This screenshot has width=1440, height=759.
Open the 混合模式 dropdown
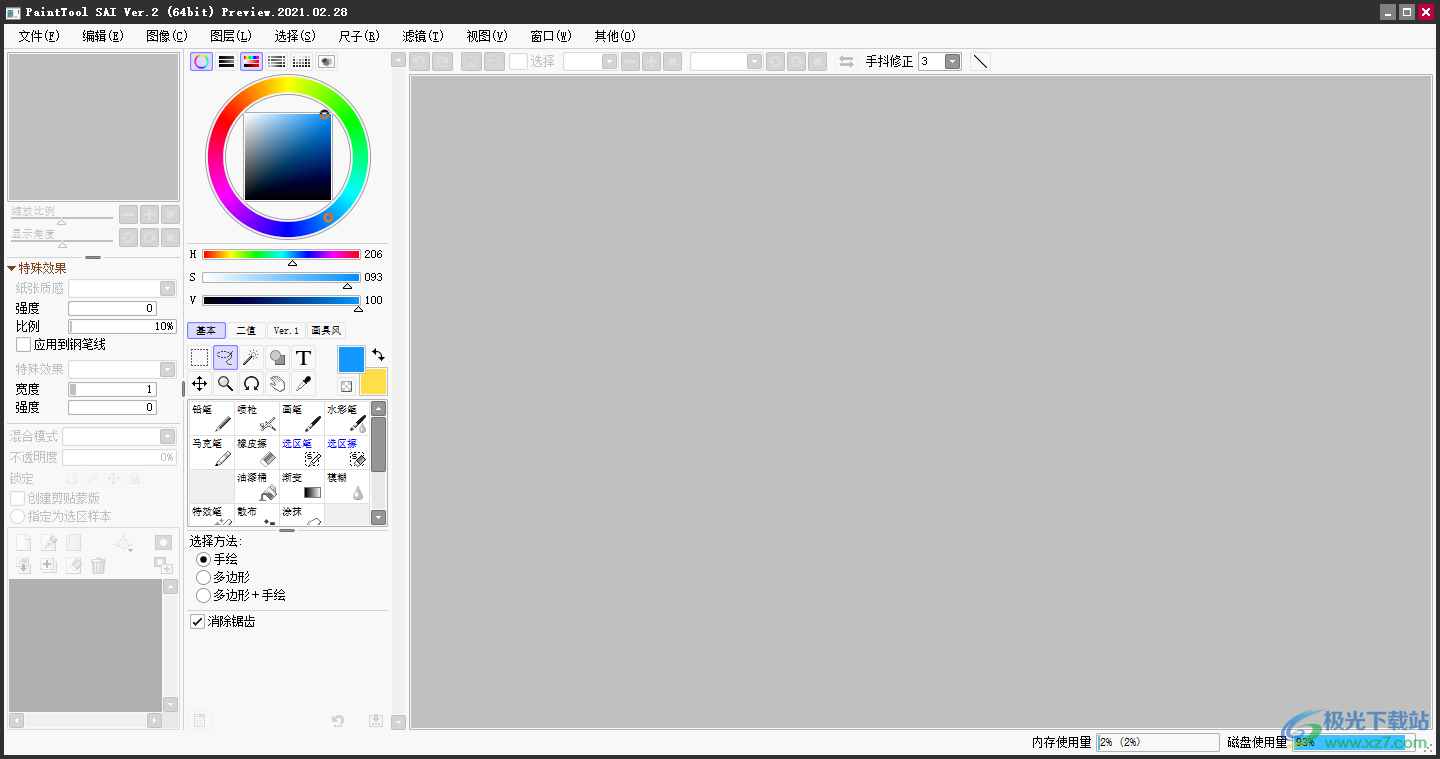168,436
